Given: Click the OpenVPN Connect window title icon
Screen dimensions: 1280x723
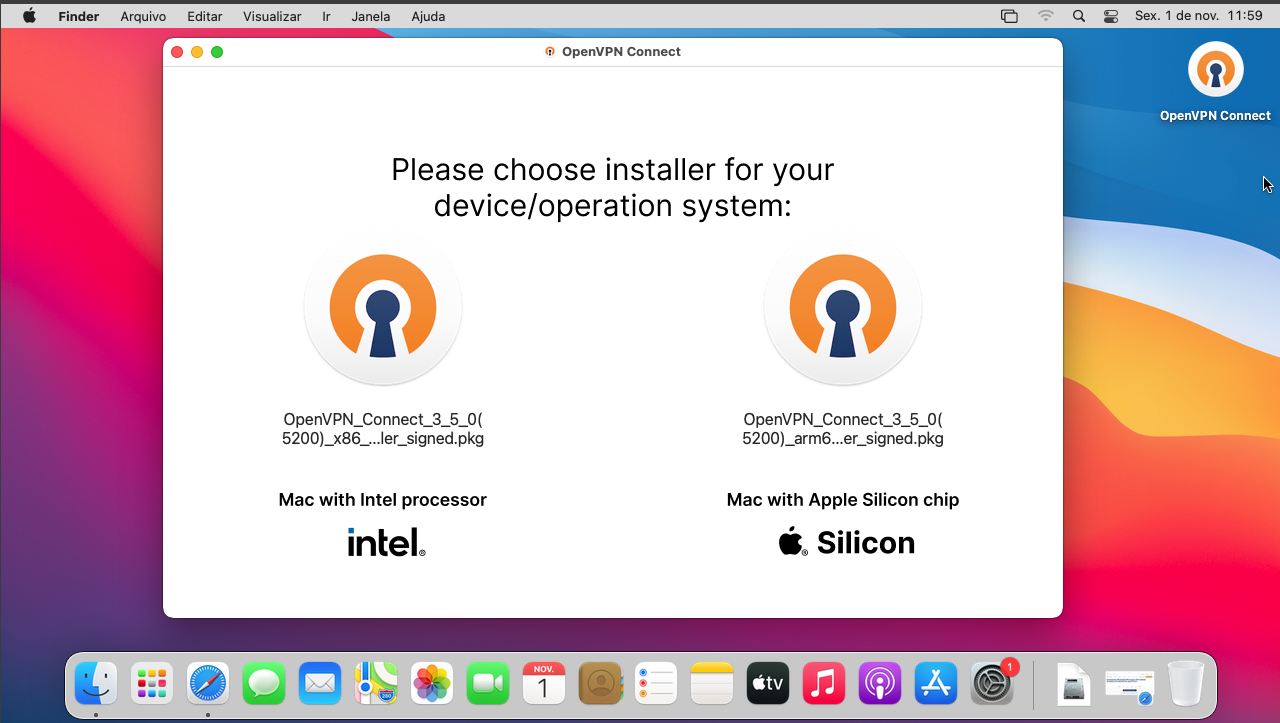Looking at the screenshot, I should click(550, 52).
